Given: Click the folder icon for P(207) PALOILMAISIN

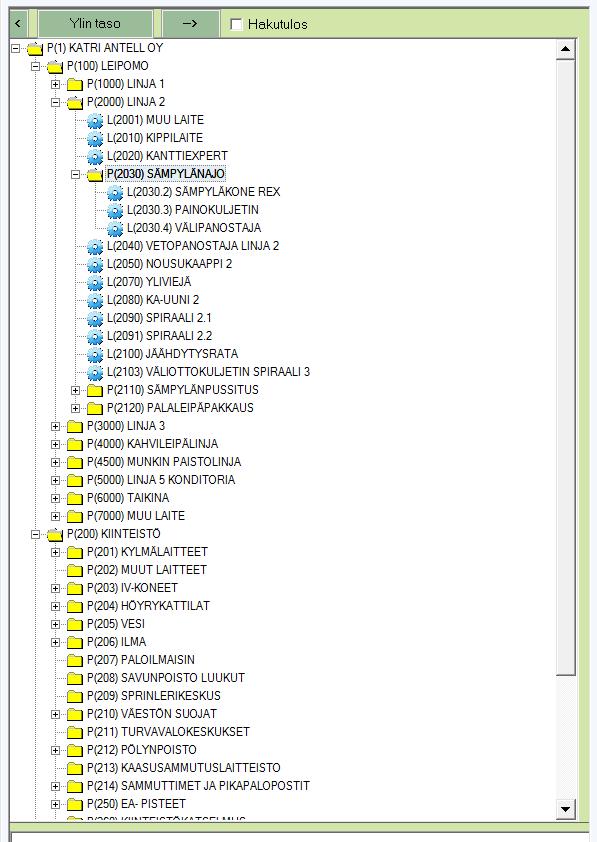Looking at the screenshot, I should [75, 660].
